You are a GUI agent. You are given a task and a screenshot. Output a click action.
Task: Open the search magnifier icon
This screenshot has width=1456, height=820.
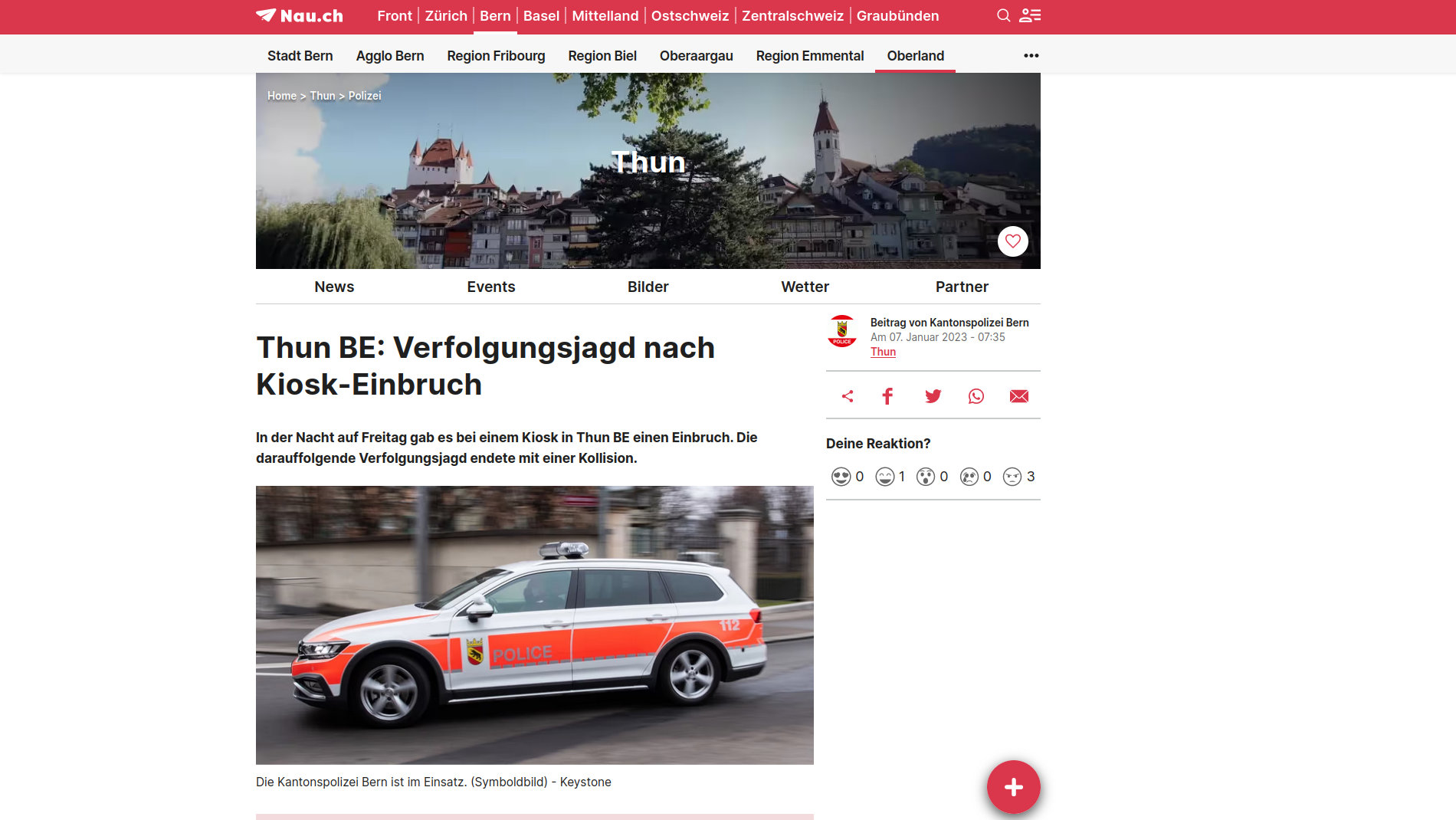coord(1003,15)
